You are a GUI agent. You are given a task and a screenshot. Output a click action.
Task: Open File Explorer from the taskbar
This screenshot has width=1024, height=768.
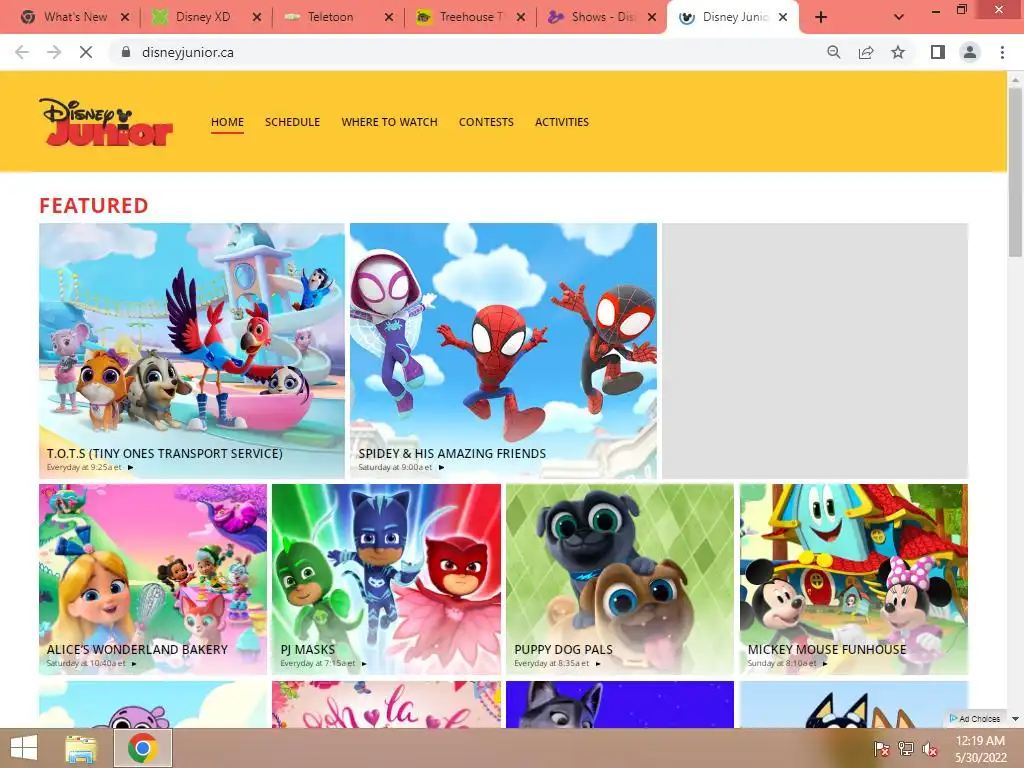pyautogui.click(x=81, y=748)
